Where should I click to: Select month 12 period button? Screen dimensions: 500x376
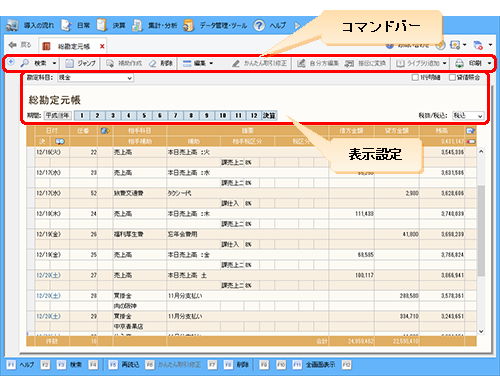tap(254, 116)
